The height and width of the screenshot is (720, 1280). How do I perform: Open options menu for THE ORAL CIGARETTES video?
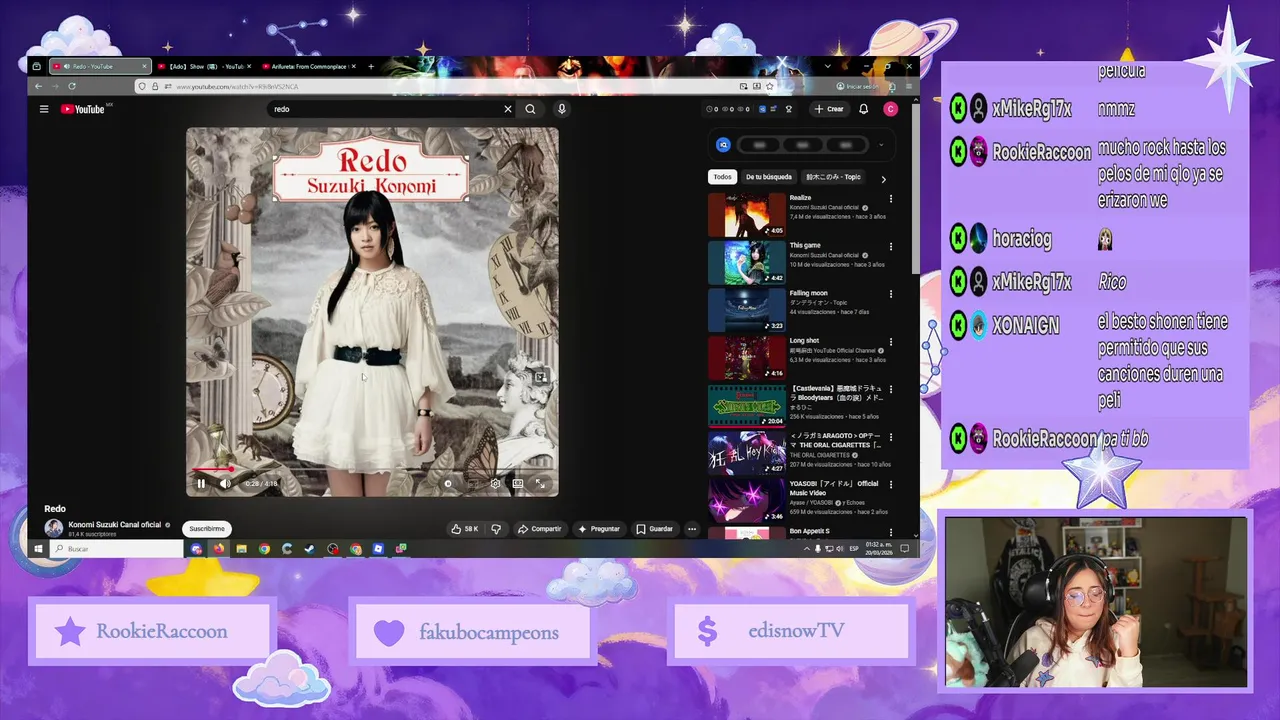(890, 436)
